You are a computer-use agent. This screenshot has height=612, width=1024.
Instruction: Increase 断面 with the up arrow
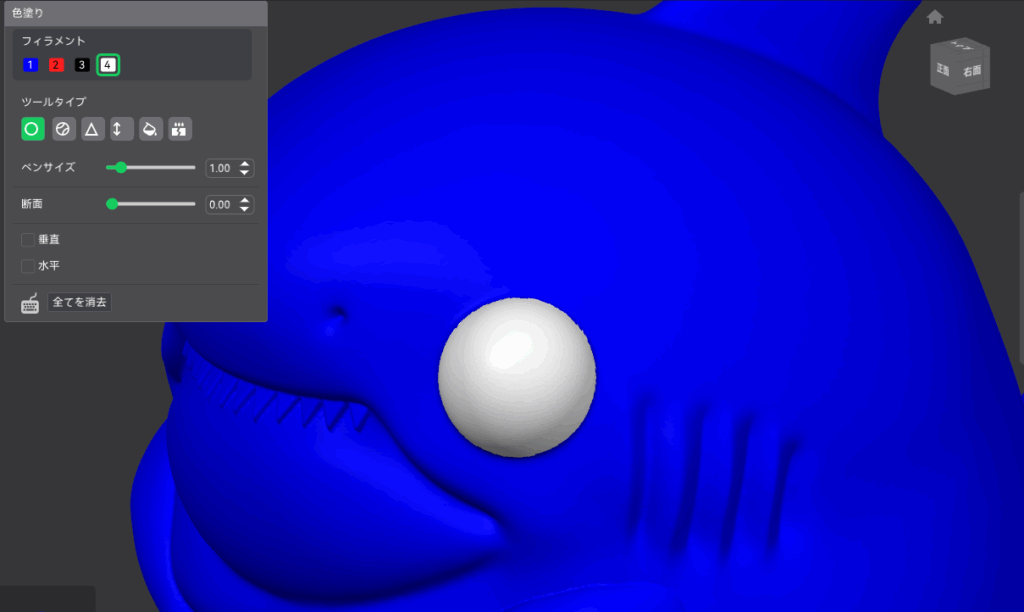[x=244, y=201]
